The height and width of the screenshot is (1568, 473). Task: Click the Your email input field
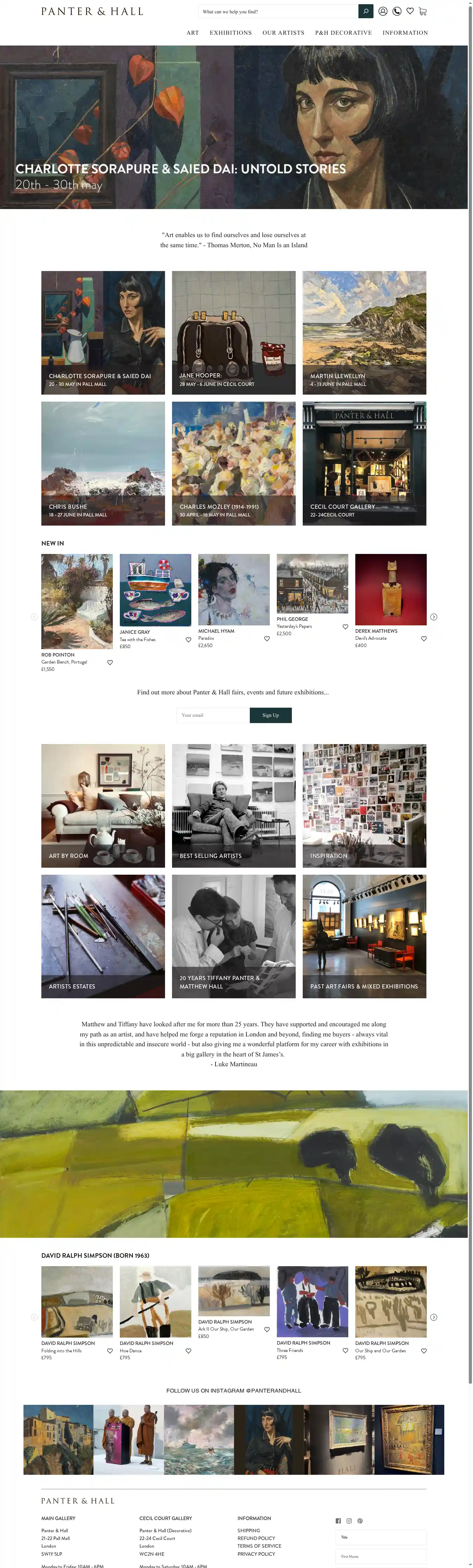click(213, 715)
